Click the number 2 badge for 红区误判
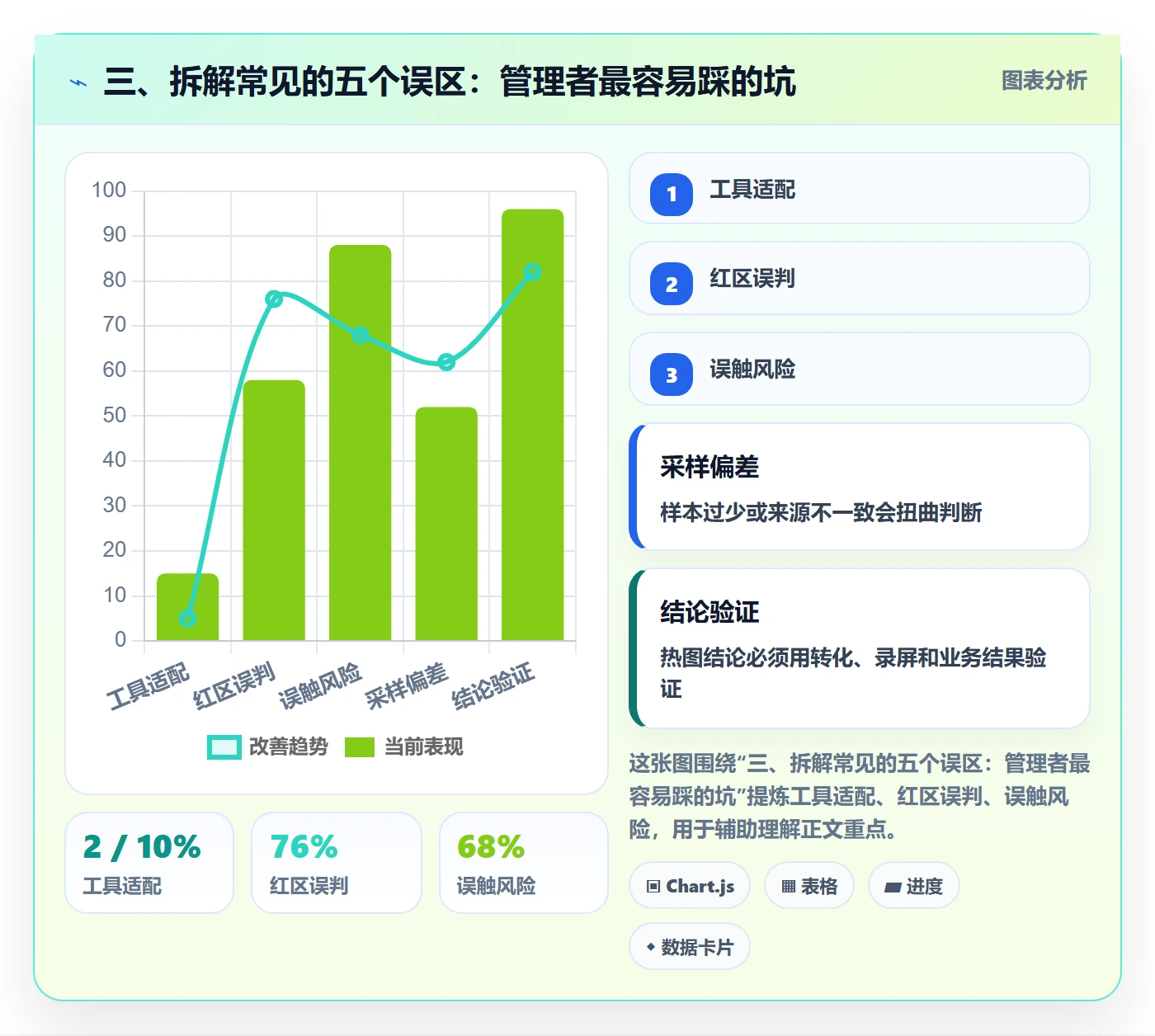The height and width of the screenshot is (1036, 1155). point(672,284)
